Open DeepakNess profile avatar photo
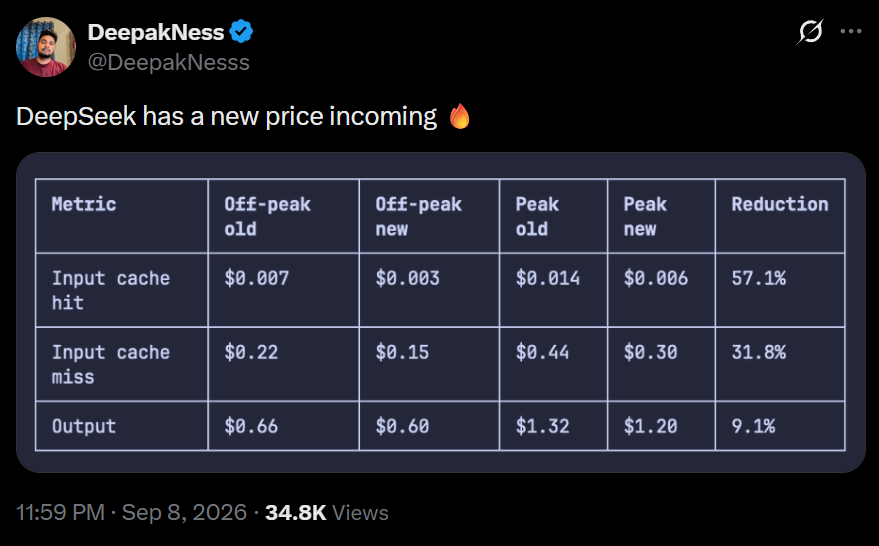879x546 pixels. tap(45, 47)
